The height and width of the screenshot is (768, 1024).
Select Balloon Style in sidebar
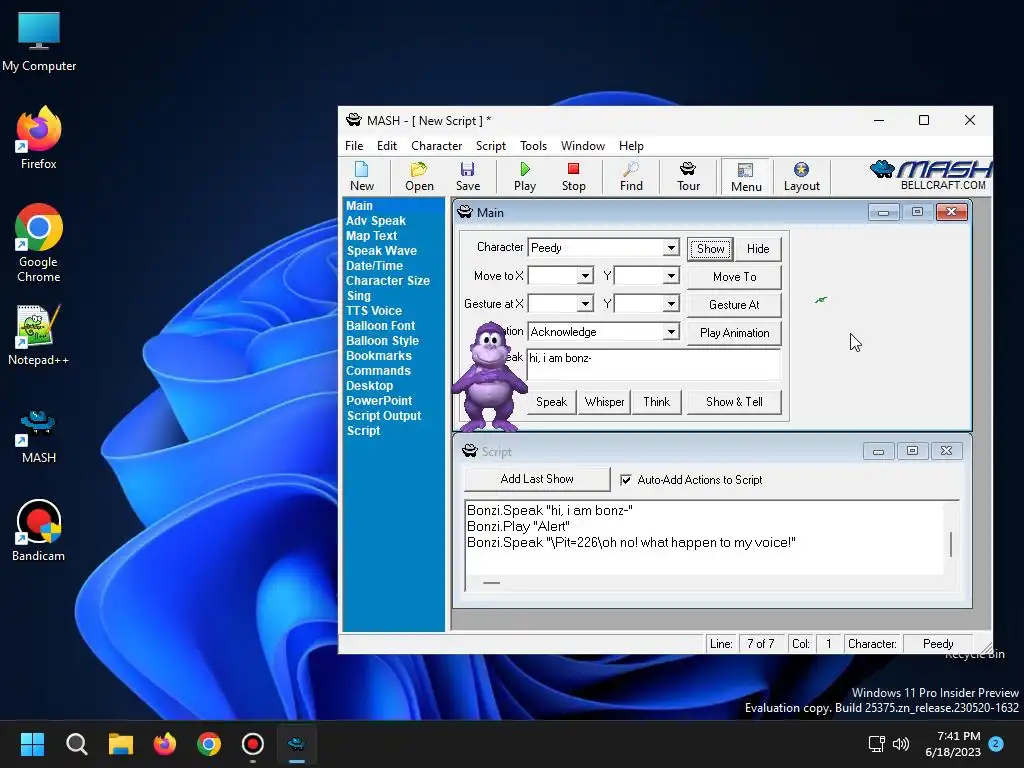coord(382,341)
